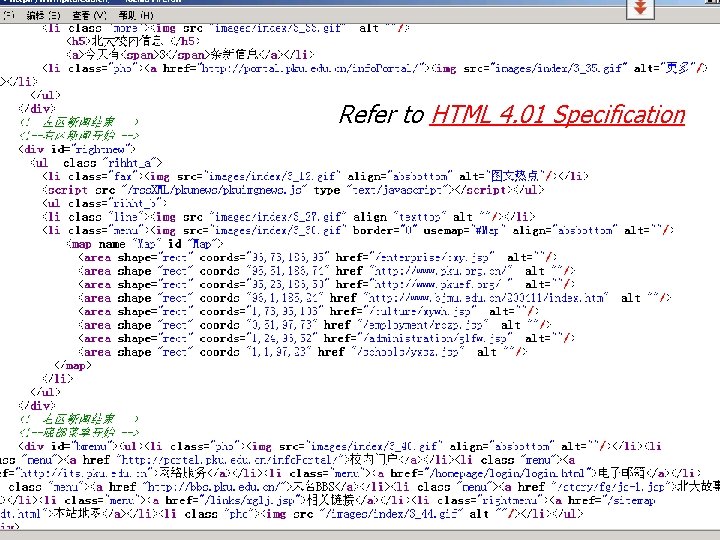Click the li class="menu" usemap="#Map" line

tap(358, 231)
